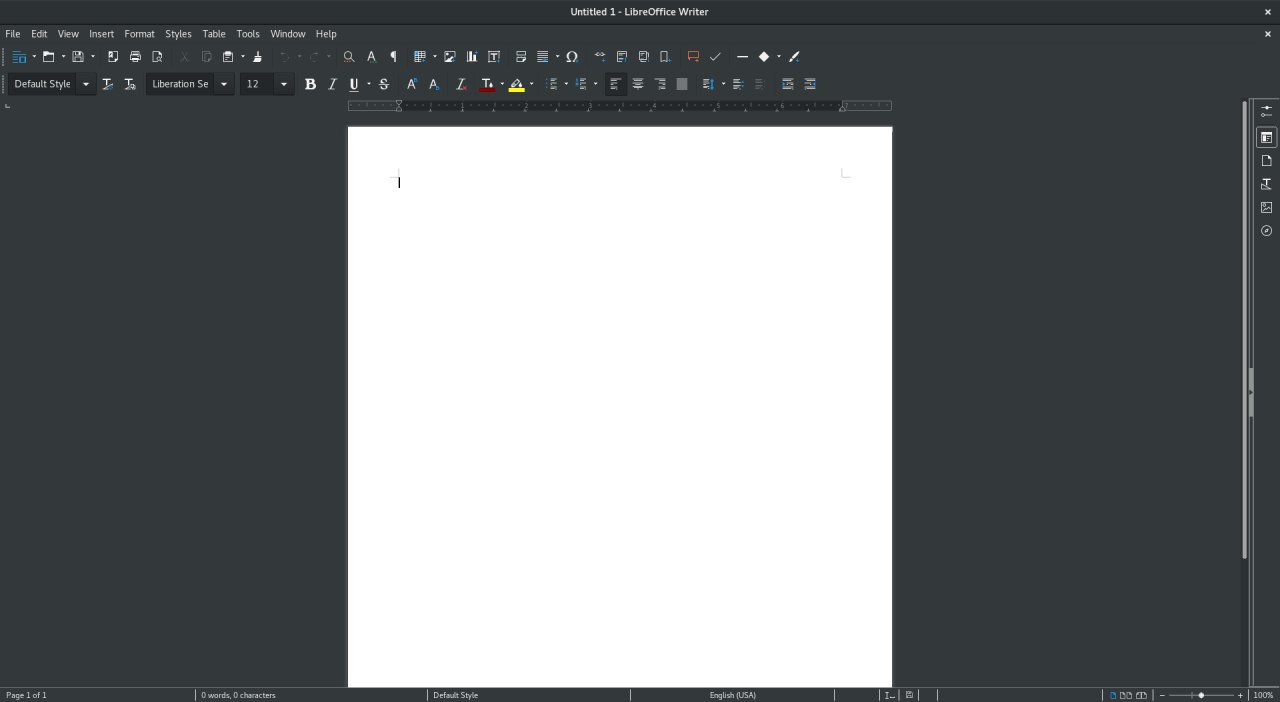Click the Insert Table icon

coord(420,57)
